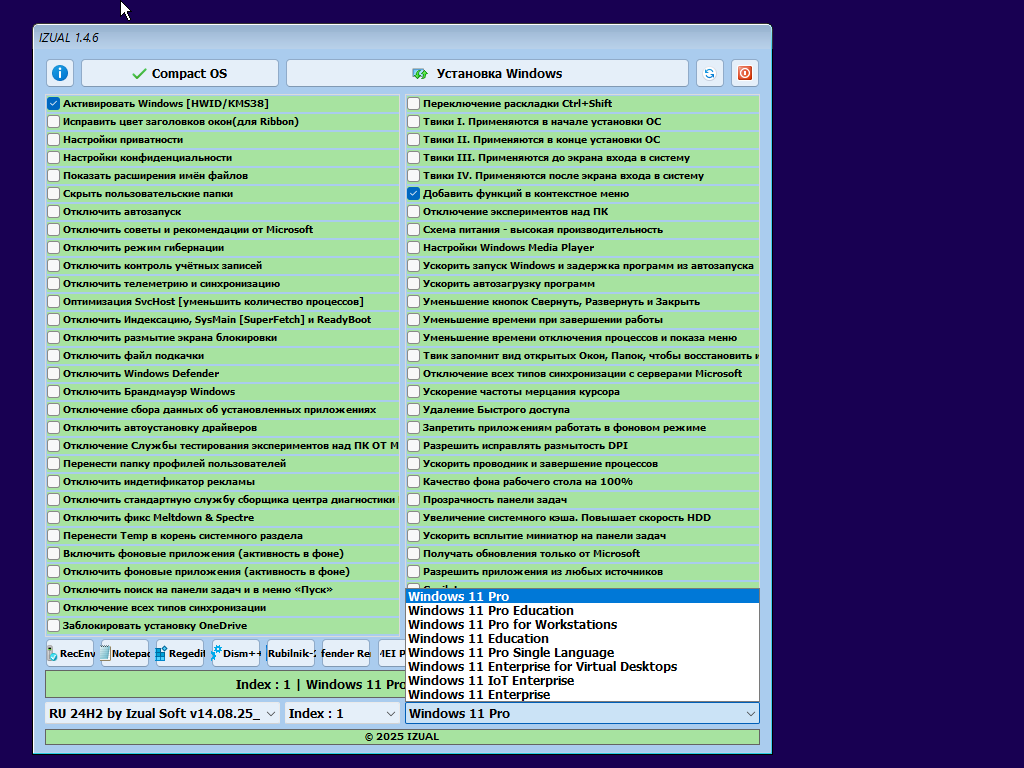The width and height of the screenshot is (1024, 768).
Task: Check Отключение всех типов синхронизации
Action: pos(54,607)
